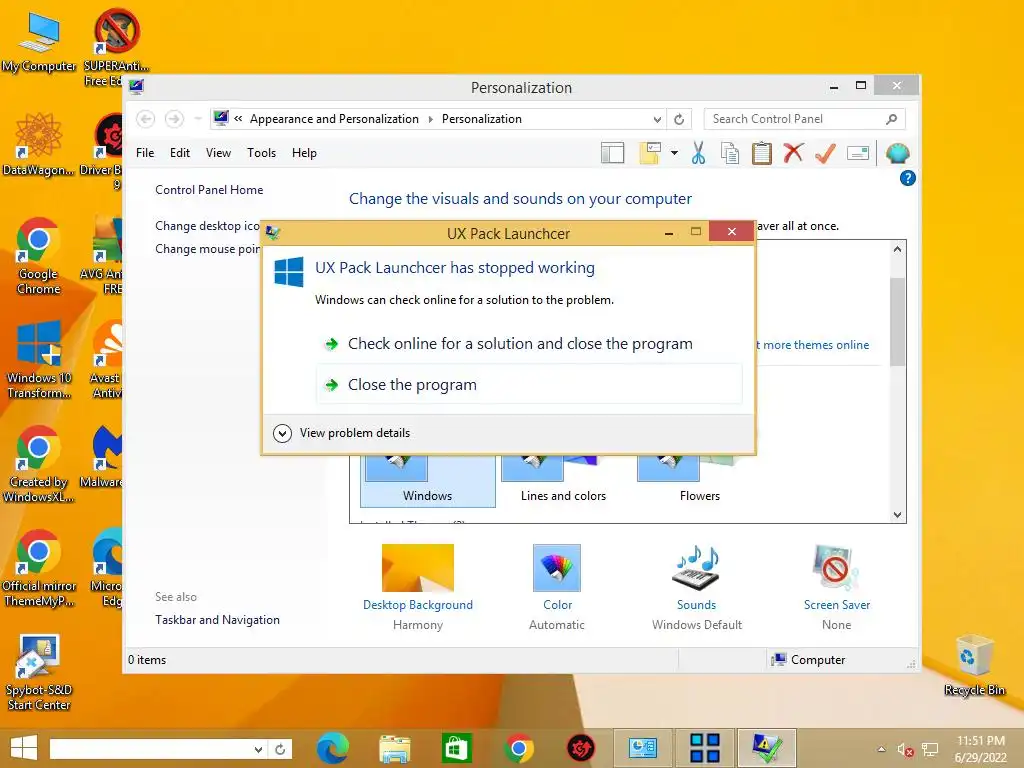Click Change desktop icons link
This screenshot has height=768, width=1024.
pos(207,226)
